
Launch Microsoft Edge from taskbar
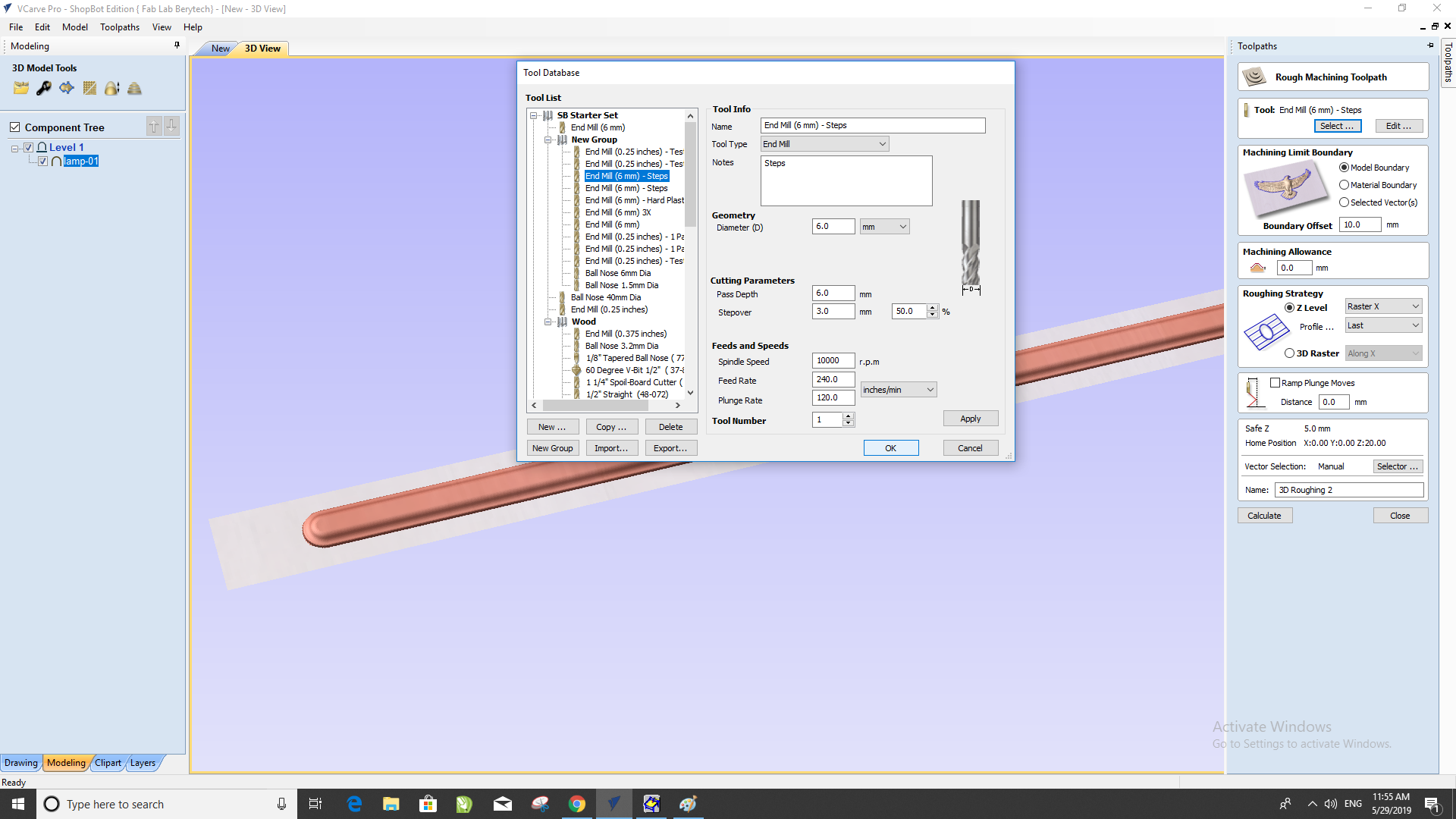[354, 804]
